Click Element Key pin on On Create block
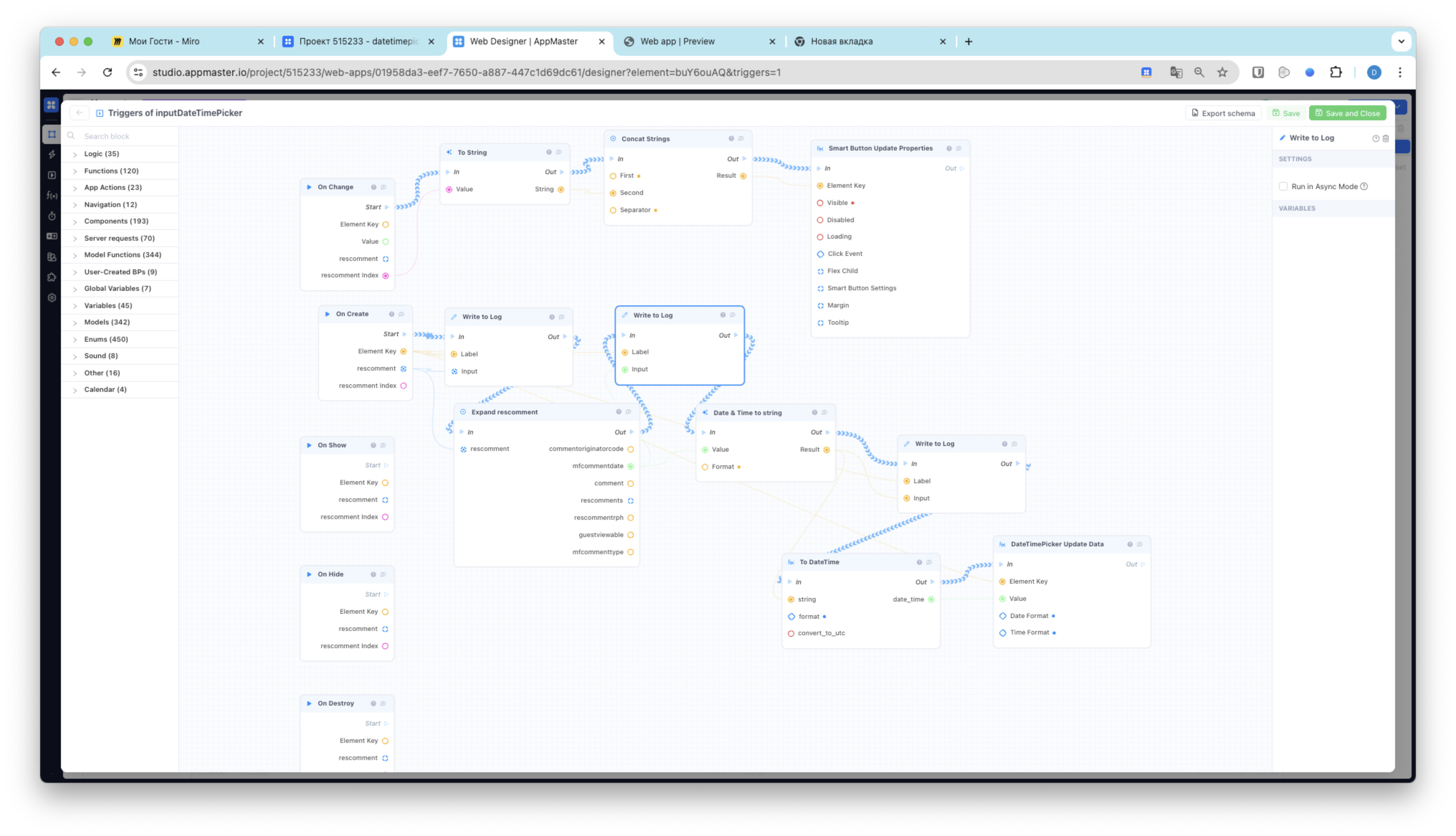Viewport: 1456px width, 836px height. (404, 351)
